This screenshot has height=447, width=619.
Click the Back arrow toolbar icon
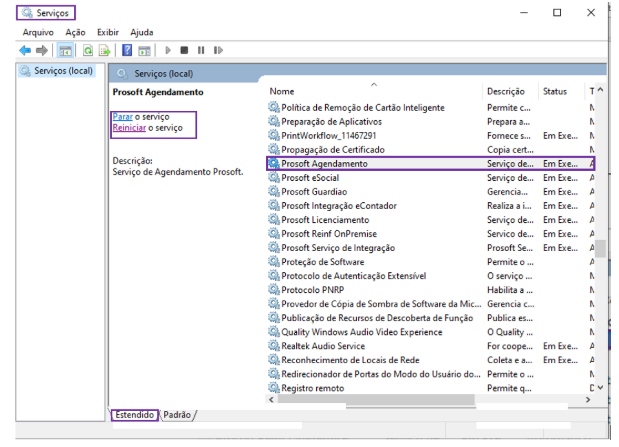(25, 50)
